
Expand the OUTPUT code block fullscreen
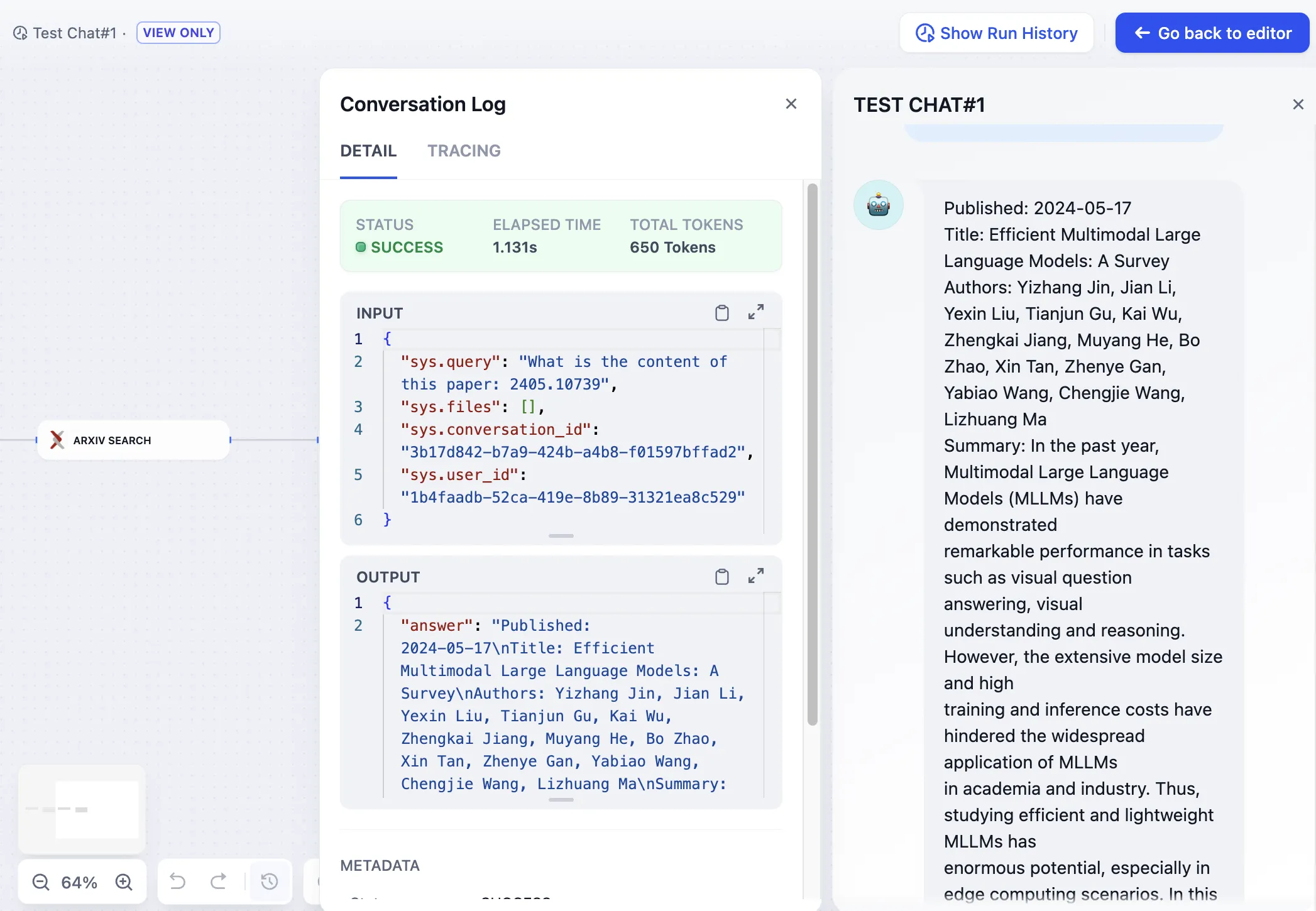(756, 576)
